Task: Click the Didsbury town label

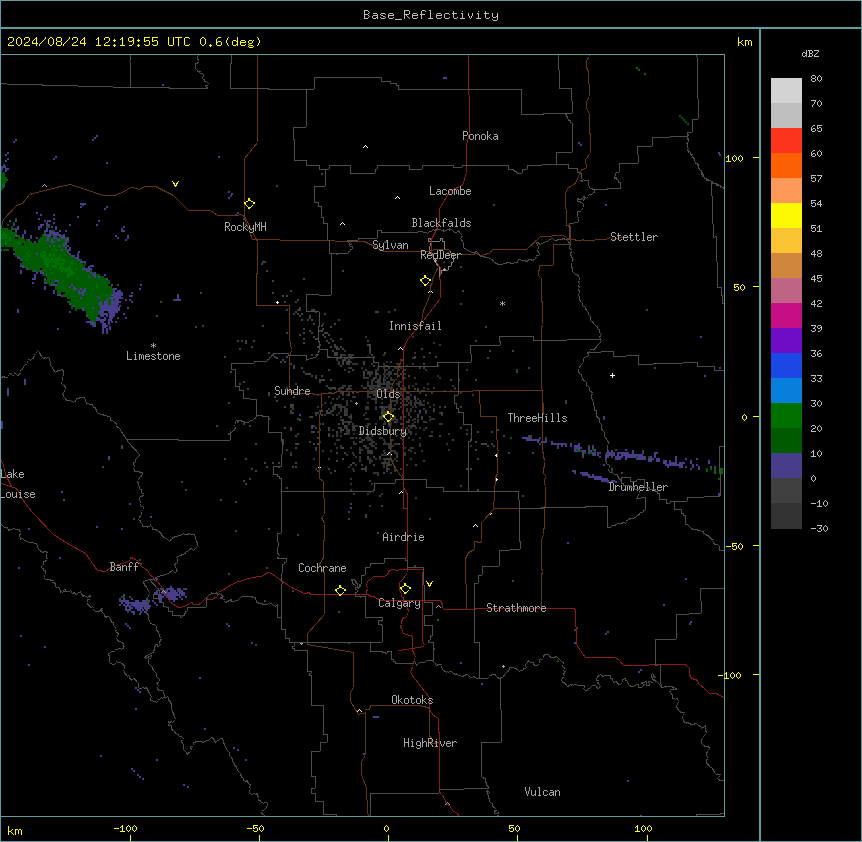Action: [x=383, y=431]
